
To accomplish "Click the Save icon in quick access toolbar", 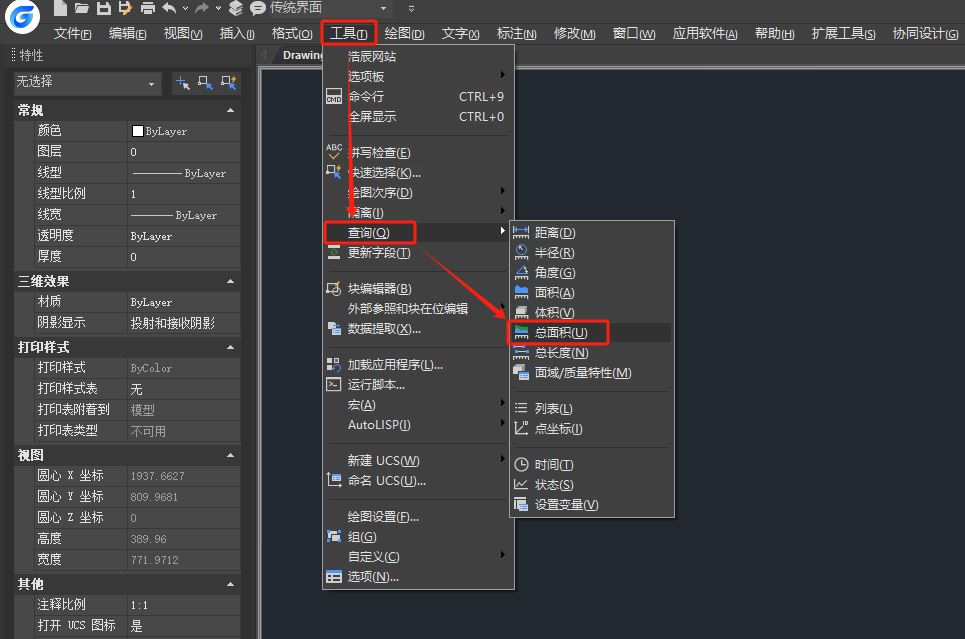I will tap(104, 8).
